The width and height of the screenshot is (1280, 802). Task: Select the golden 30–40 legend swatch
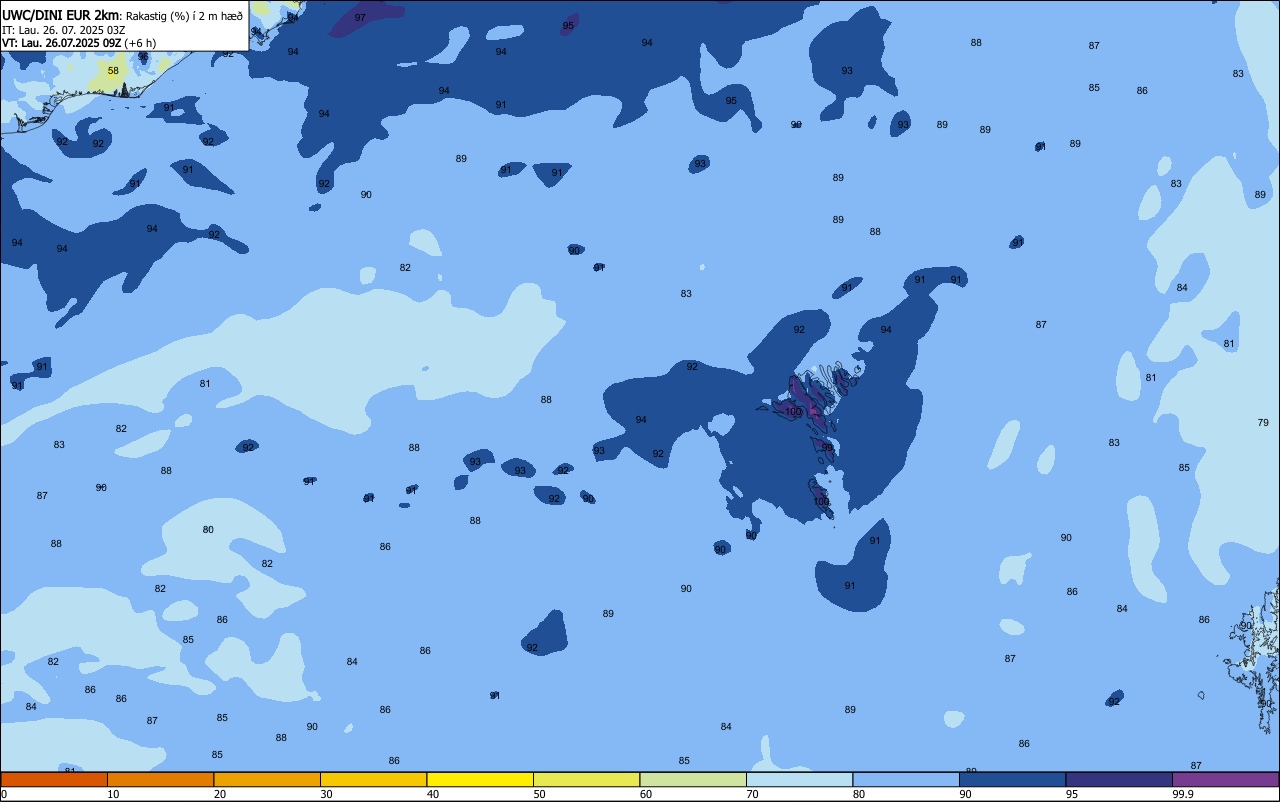pos(373,779)
